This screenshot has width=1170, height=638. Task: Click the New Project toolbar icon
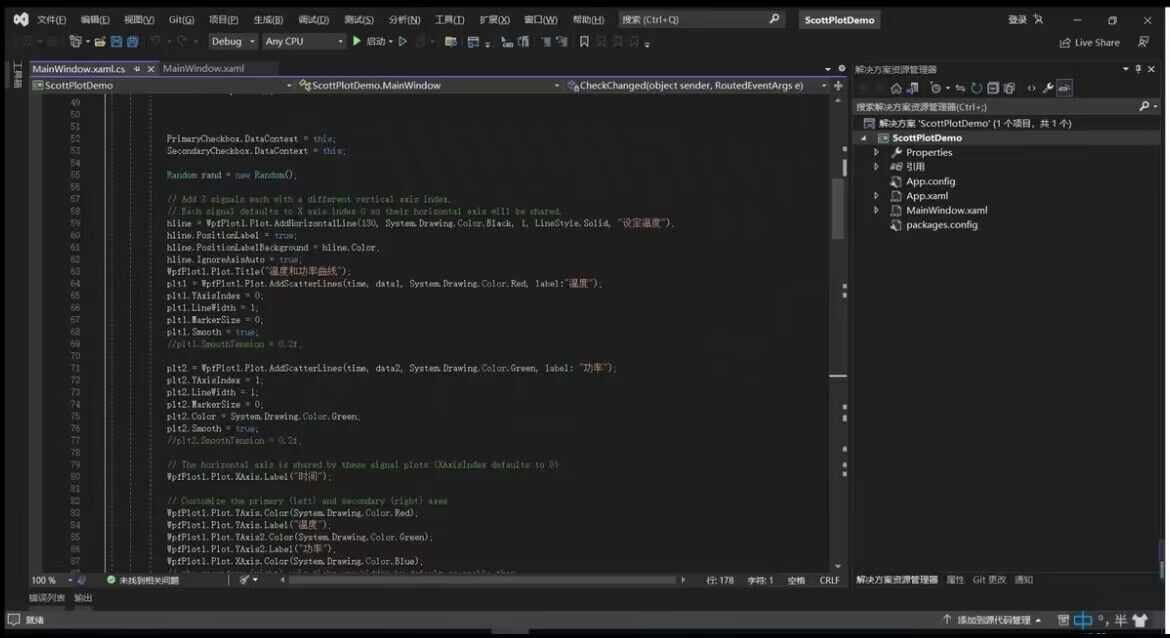tap(75, 42)
